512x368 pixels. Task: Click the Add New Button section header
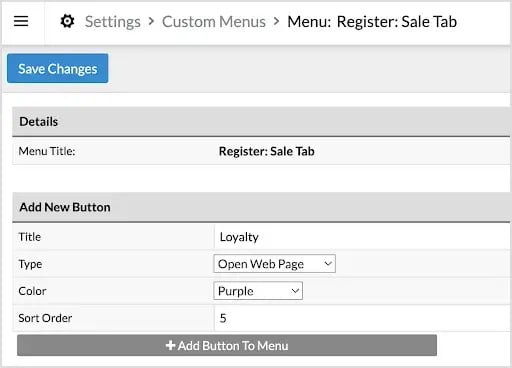click(261, 207)
